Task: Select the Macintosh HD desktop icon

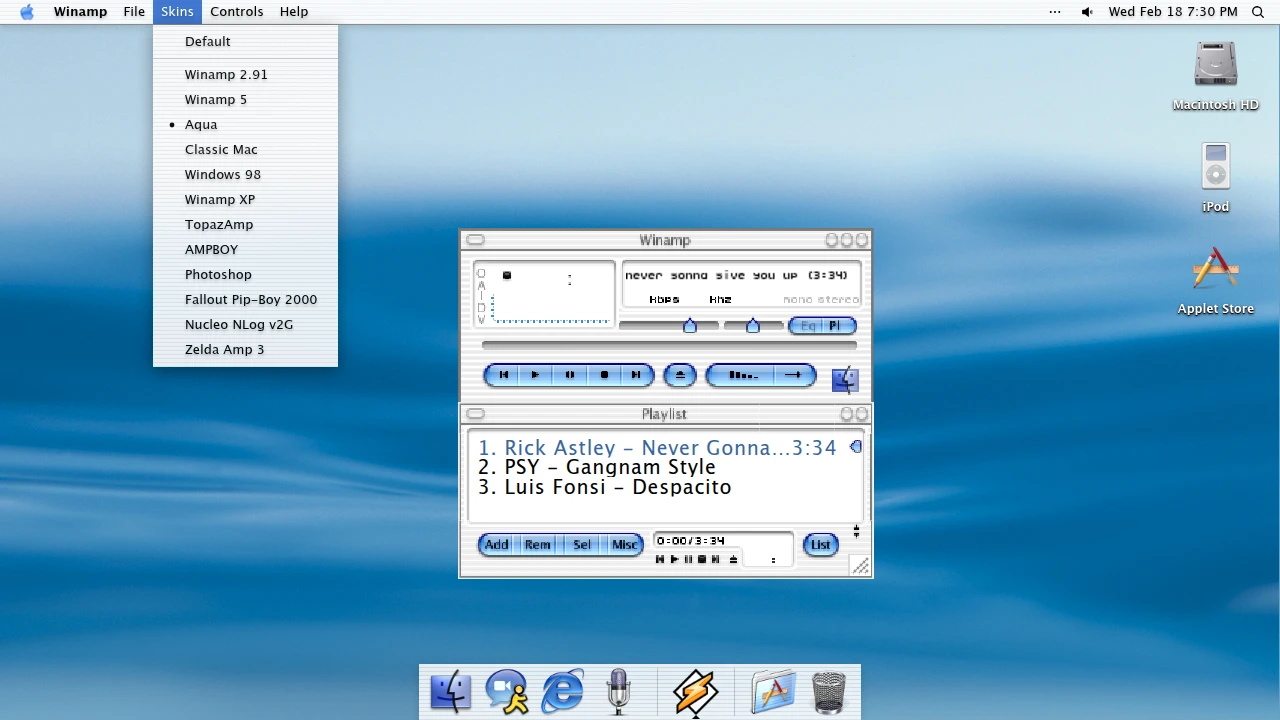Action: point(1216,76)
